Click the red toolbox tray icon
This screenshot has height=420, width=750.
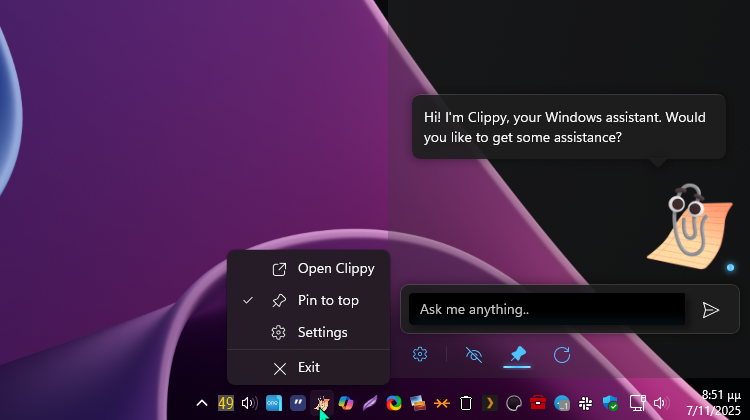tap(538, 402)
